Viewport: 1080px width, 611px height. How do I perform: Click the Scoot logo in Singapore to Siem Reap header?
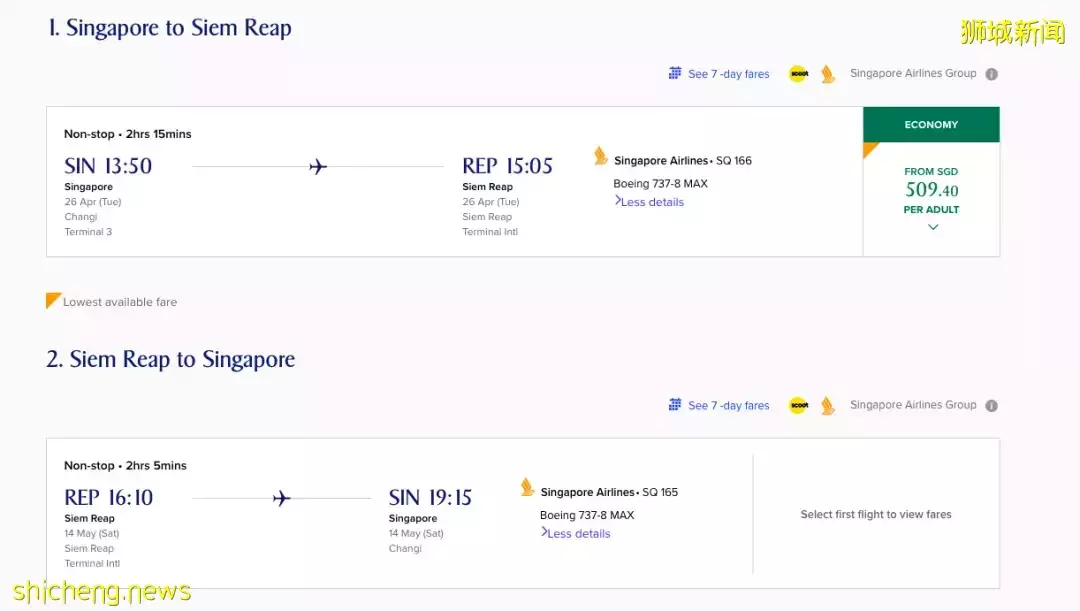click(798, 74)
